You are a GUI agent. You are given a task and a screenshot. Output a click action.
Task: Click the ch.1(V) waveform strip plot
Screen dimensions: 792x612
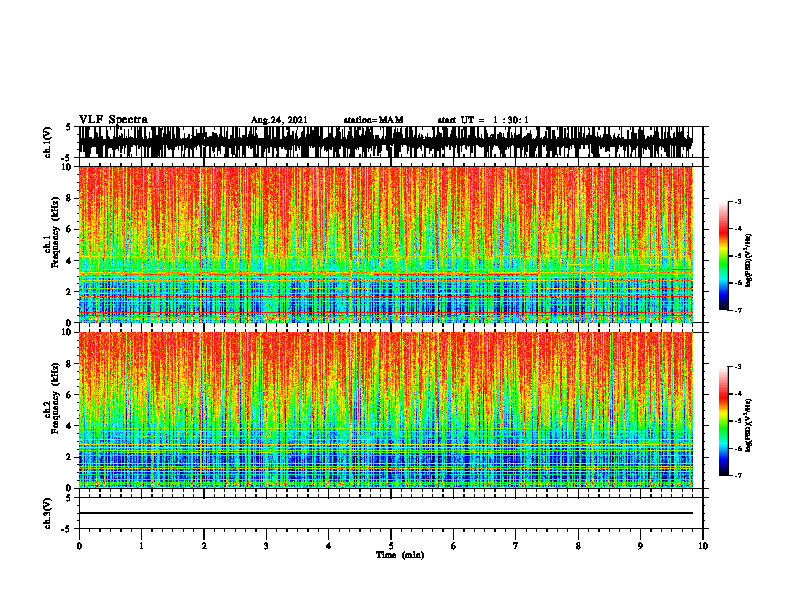pos(390,142)
